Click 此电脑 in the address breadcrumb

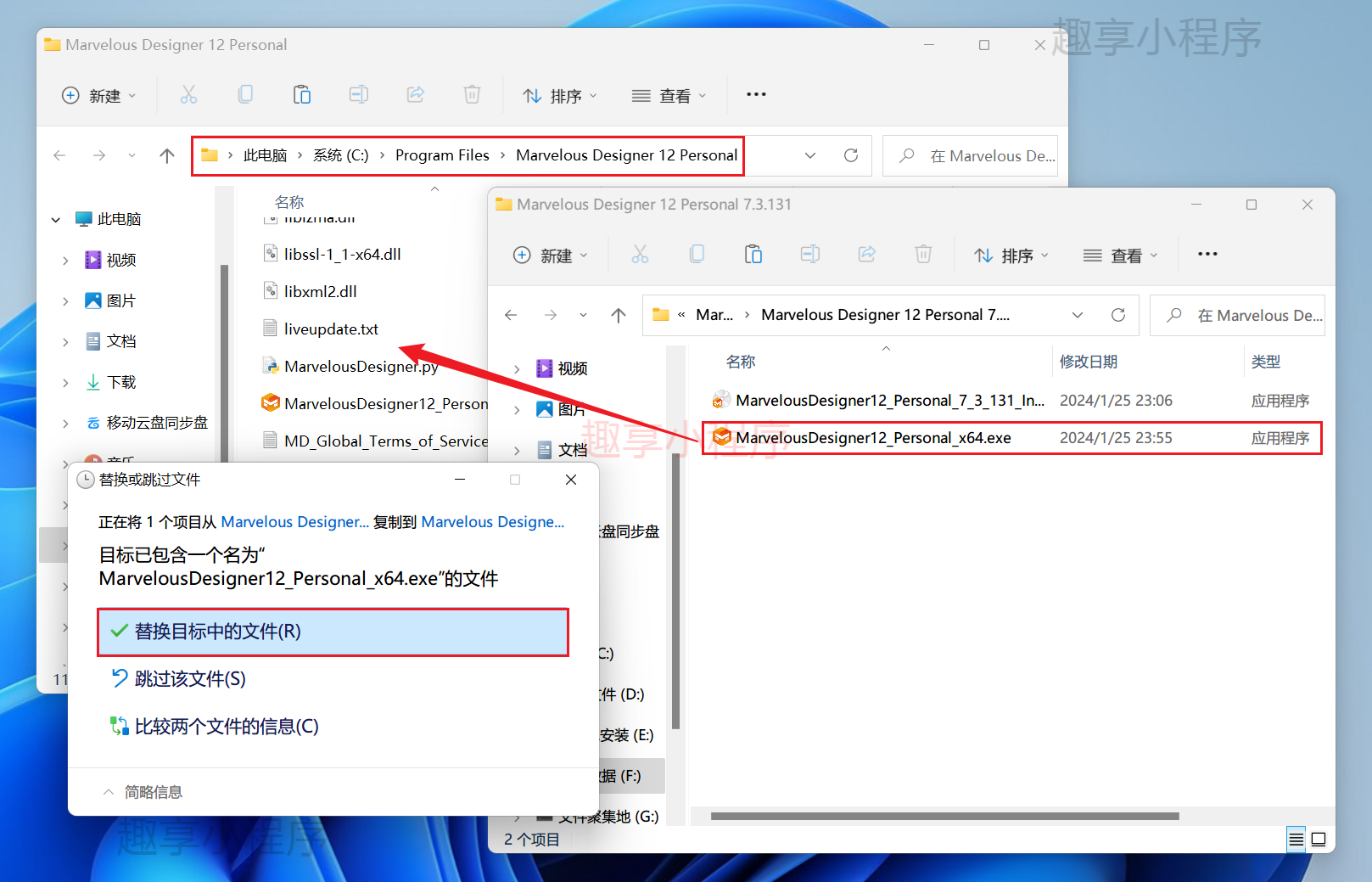click(265, 155)
